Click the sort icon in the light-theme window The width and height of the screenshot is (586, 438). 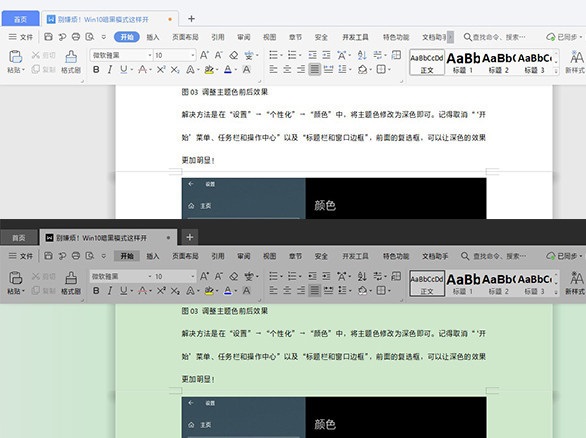[362, 55]
